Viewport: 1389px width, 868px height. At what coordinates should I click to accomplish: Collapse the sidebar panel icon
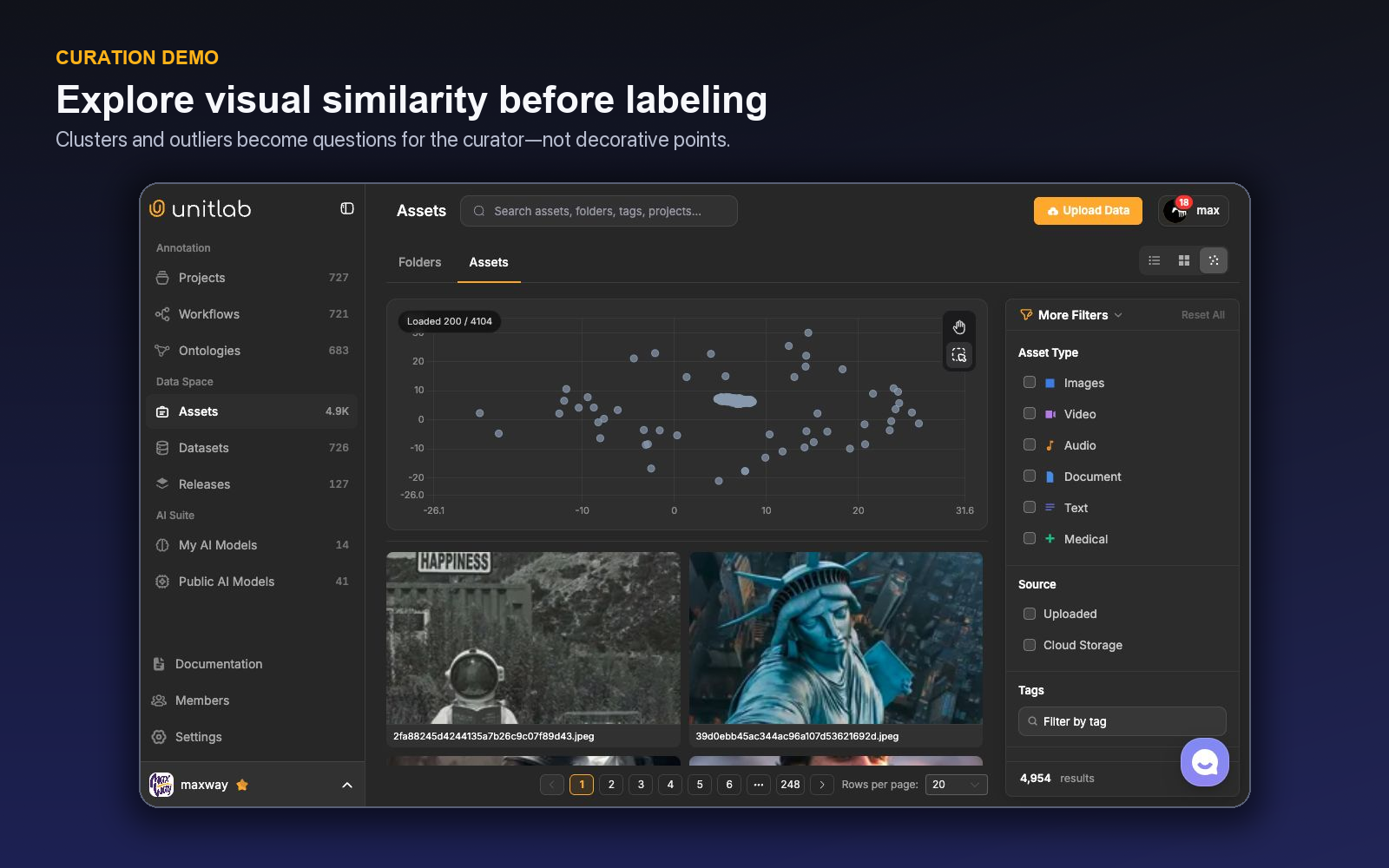[x=347, y=208]
